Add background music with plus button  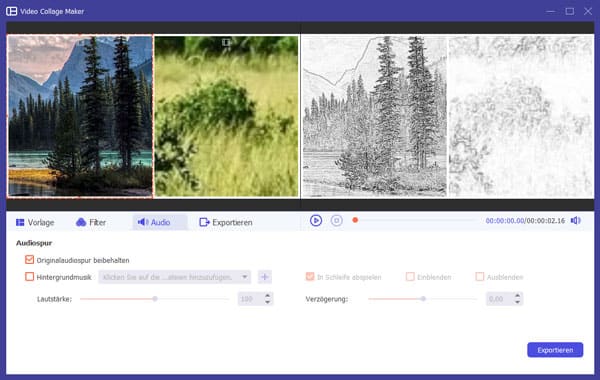pos(265,277)
